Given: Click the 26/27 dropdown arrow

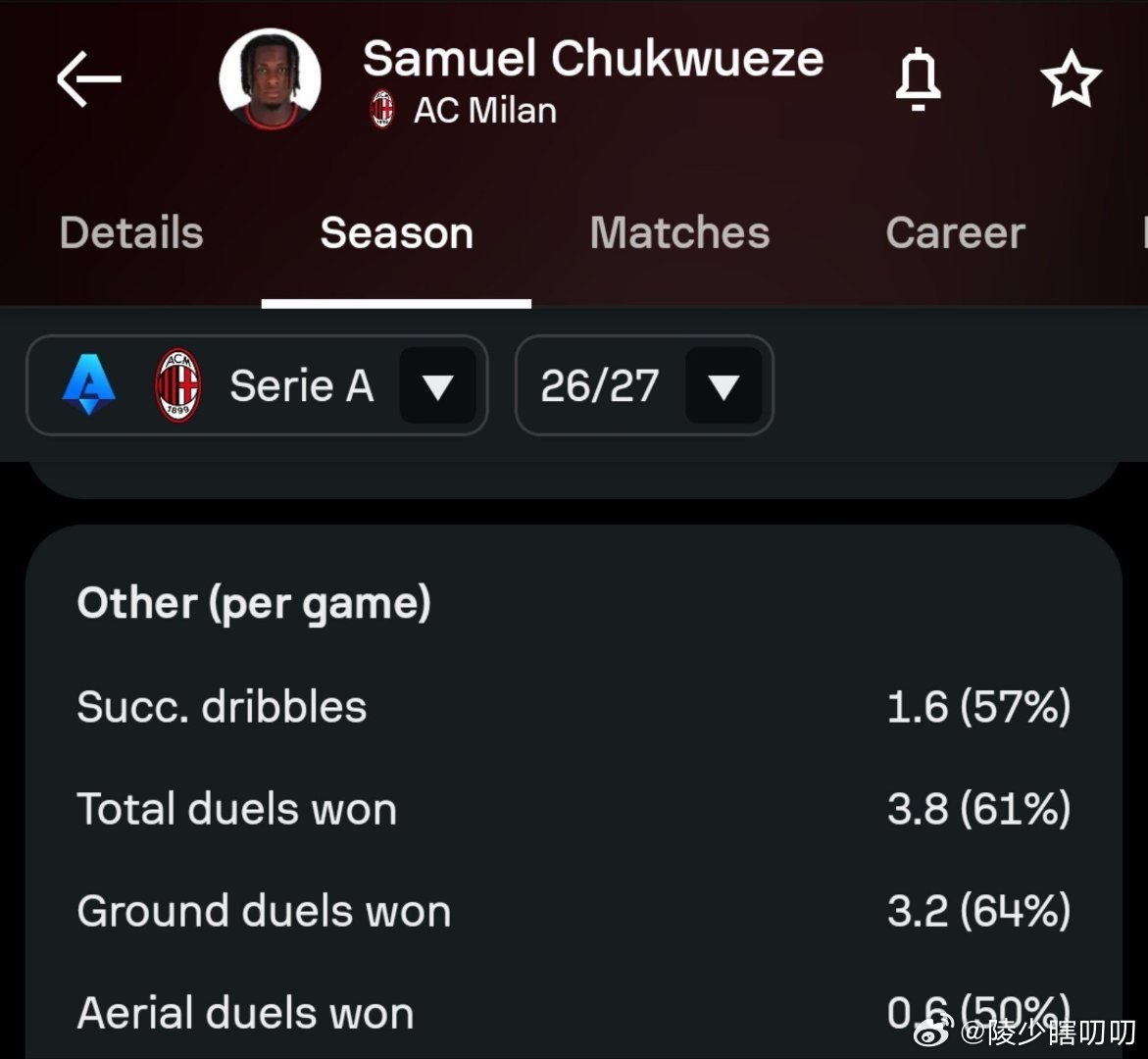Looking at the screenshot, I should click(x=724, y=386).
